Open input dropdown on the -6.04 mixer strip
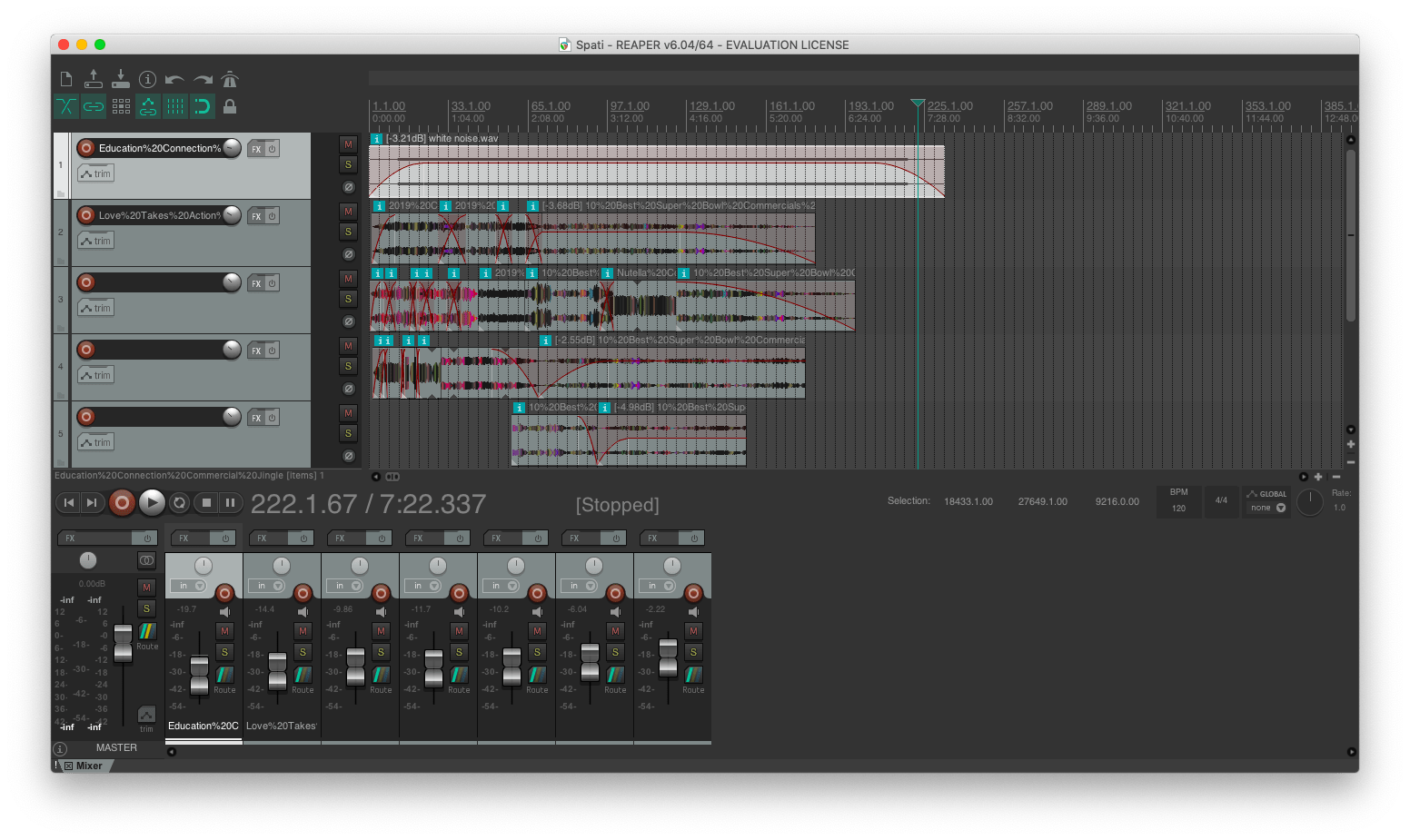The width and height of the screenshot is (1410, 840). click(580, 586)
